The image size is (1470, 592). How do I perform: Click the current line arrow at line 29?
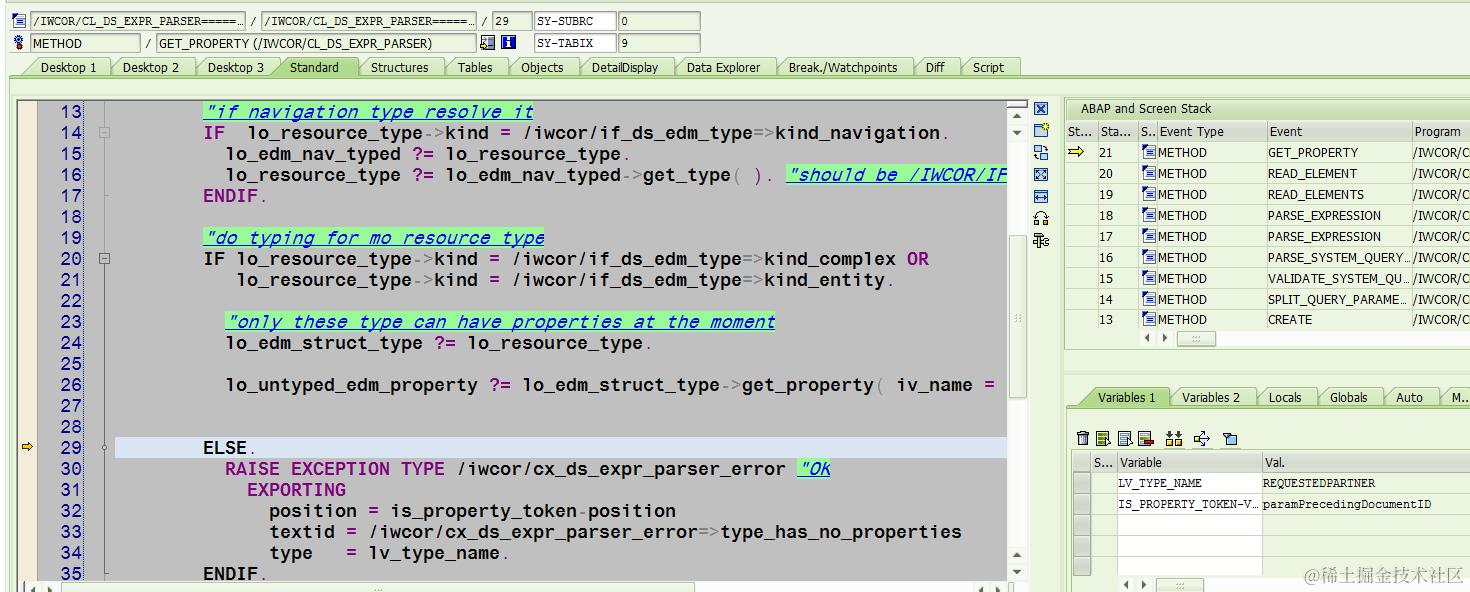point(27,447)
